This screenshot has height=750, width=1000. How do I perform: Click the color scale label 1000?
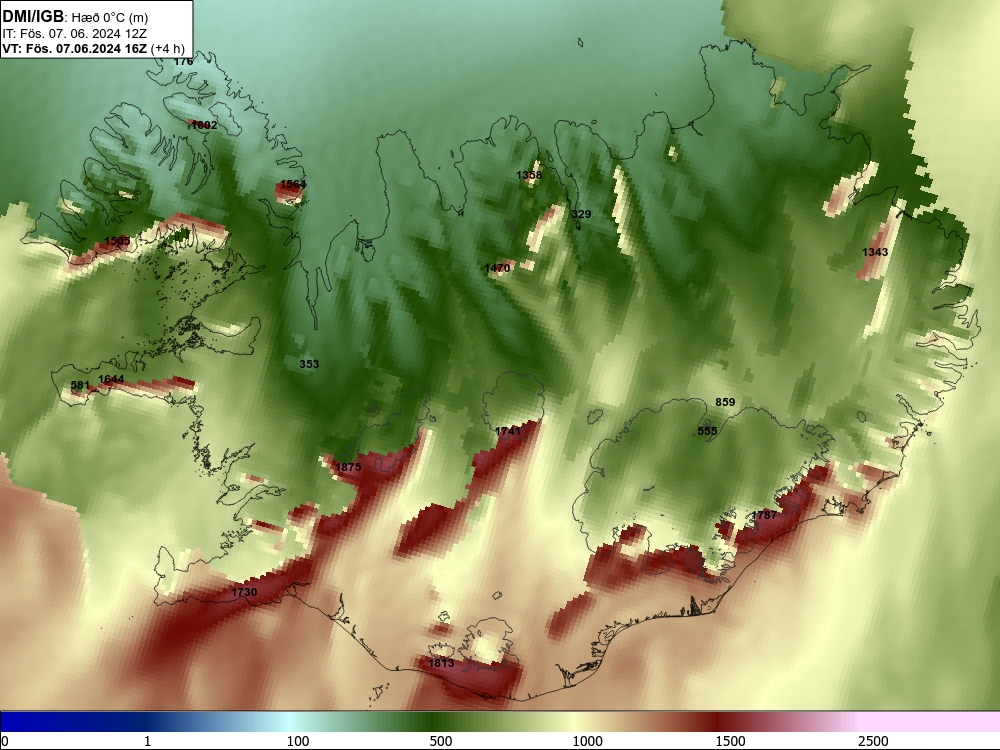pyautogui.click(x=587, y=740)
